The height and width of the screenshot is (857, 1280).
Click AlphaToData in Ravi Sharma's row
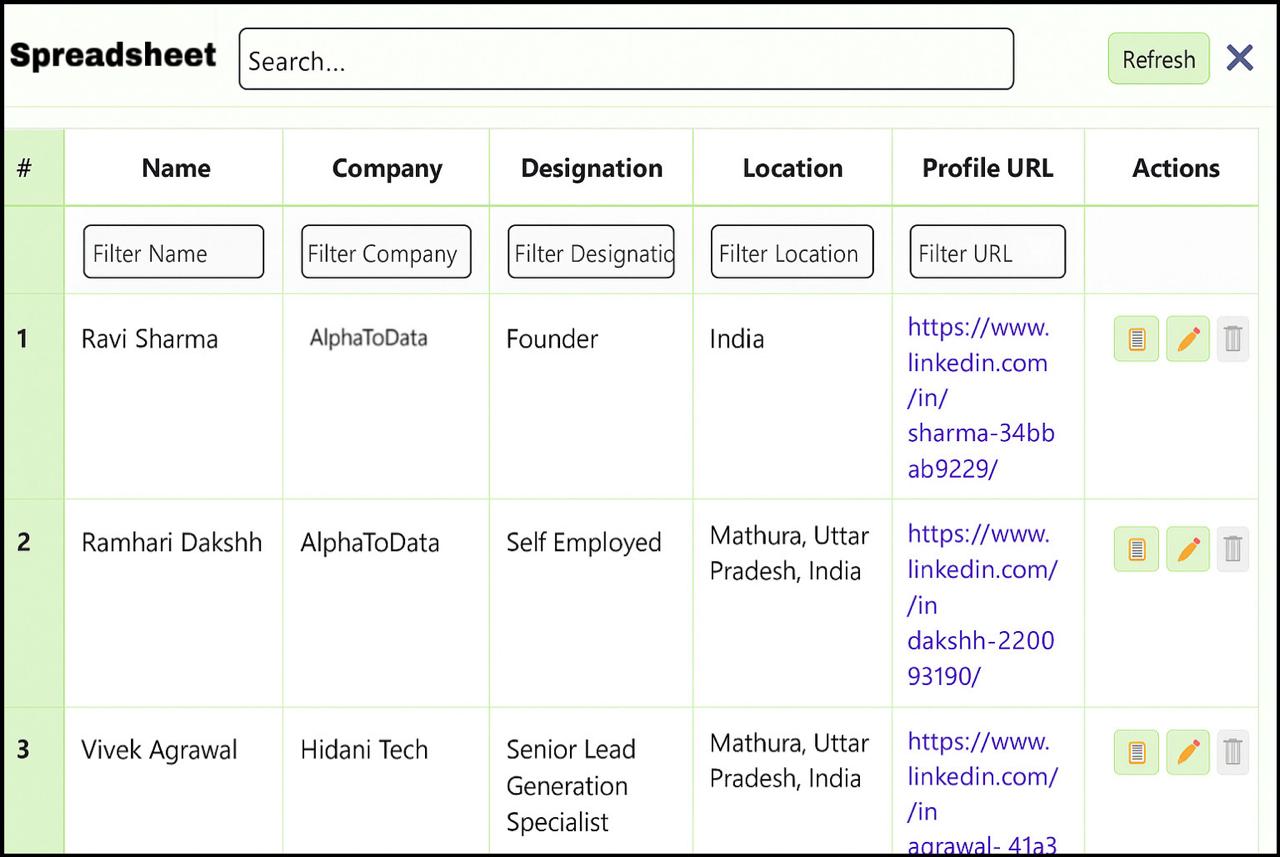(369, 338)
